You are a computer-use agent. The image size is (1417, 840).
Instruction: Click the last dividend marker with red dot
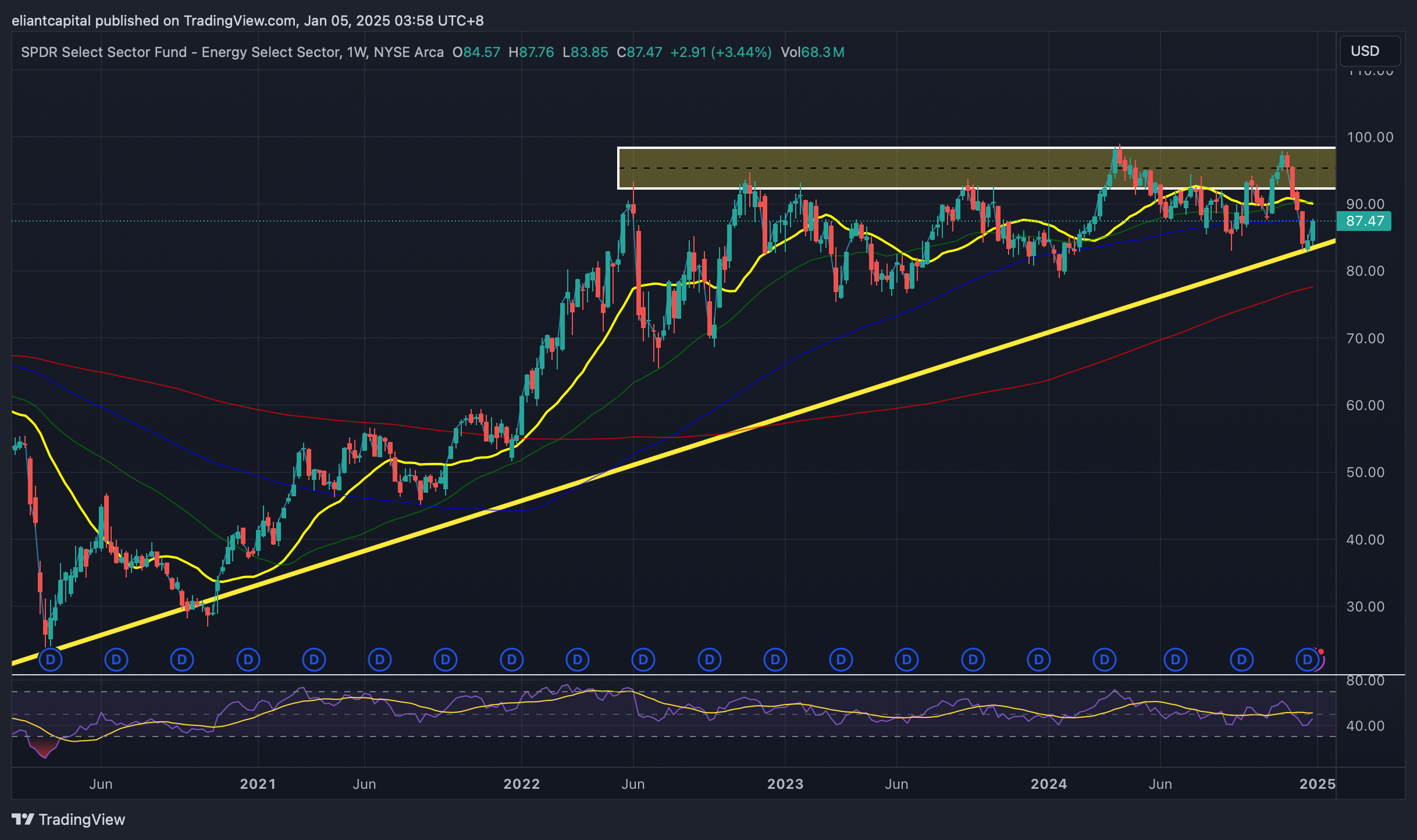tap(1308, 660)
